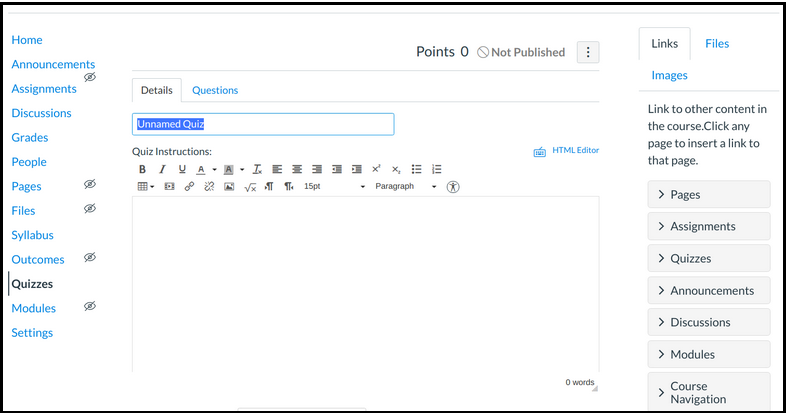Open the font size dropdown showing 15pt
This screenshot has width=787, height=413.
click(x=334, y=187)
